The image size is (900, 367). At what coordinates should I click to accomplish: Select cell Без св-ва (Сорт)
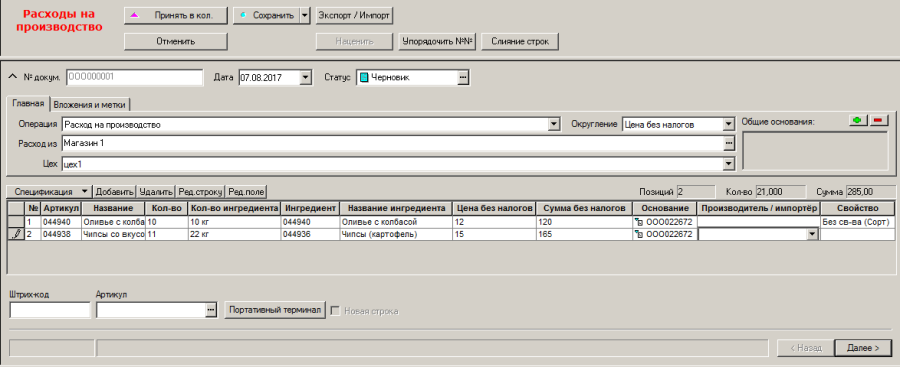(x=858, y=222)
